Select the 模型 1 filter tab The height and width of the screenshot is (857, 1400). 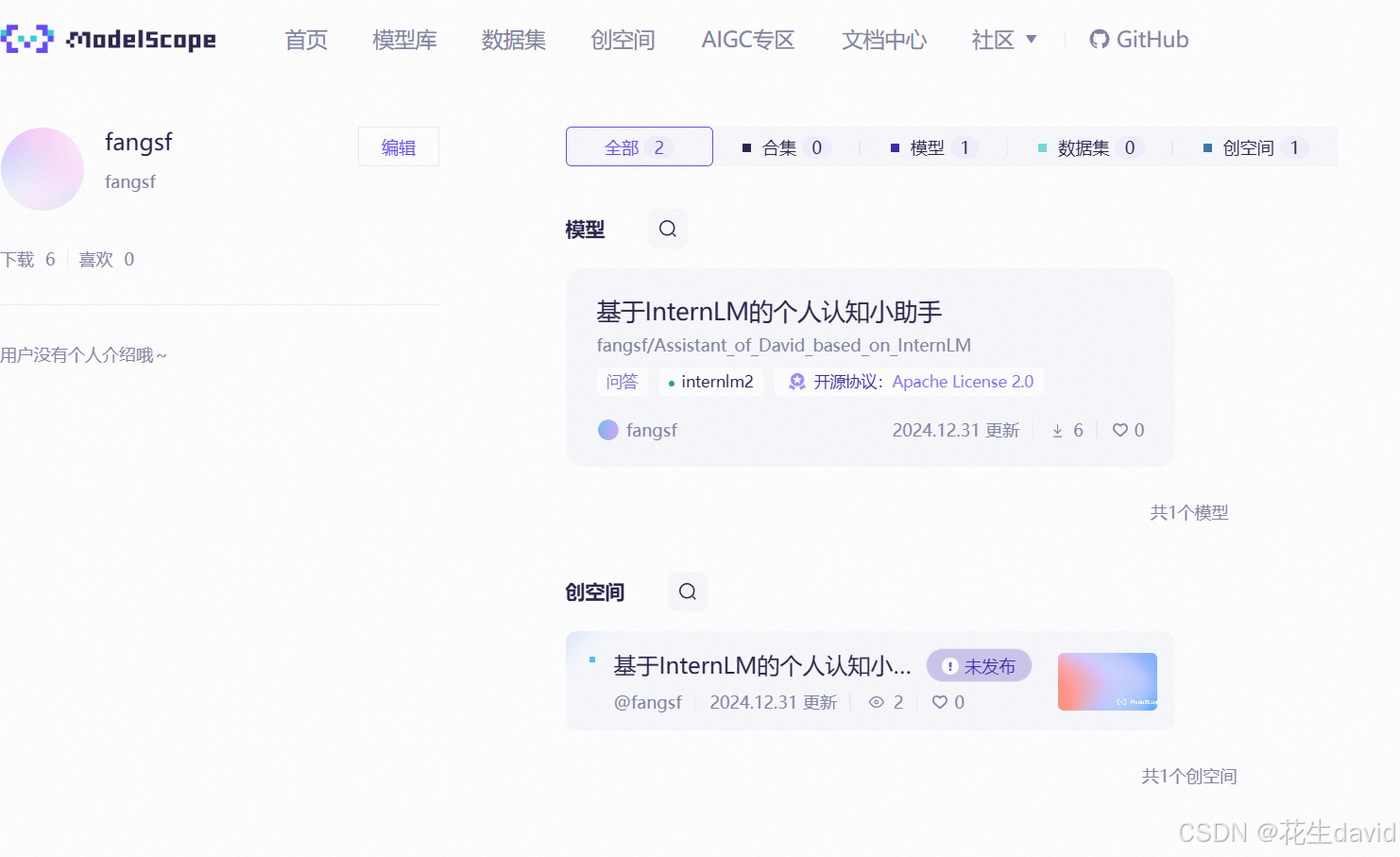(x=933, y=147)
